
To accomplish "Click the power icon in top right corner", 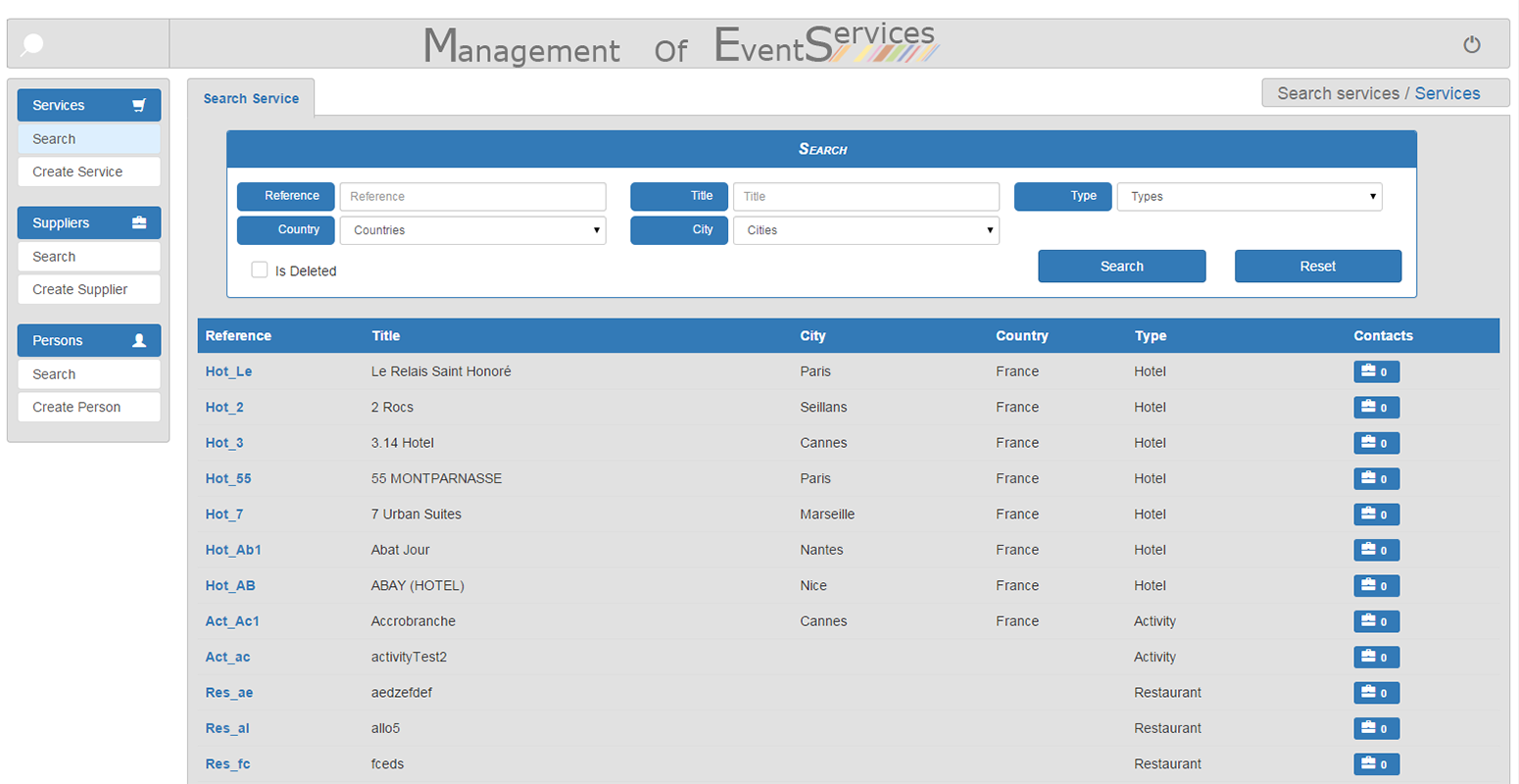I will point(1472,44).
